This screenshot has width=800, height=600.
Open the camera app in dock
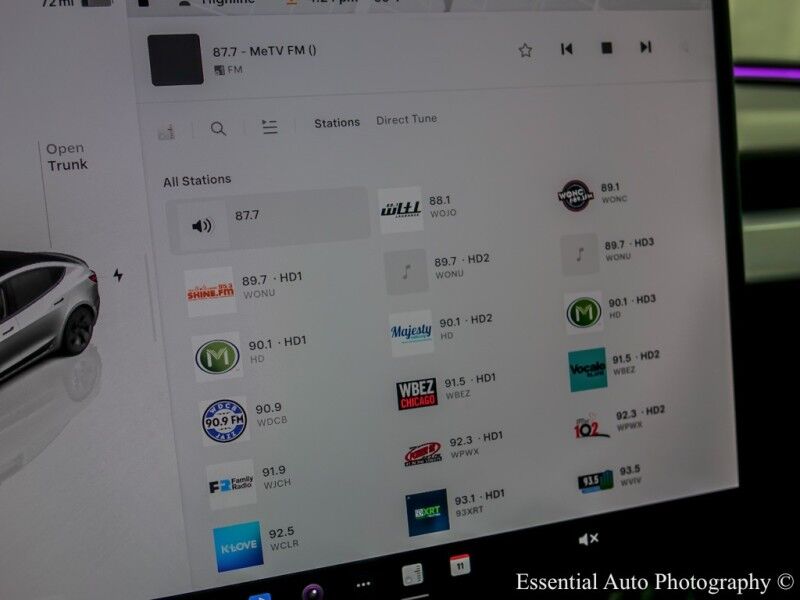[x=313, y=591]
